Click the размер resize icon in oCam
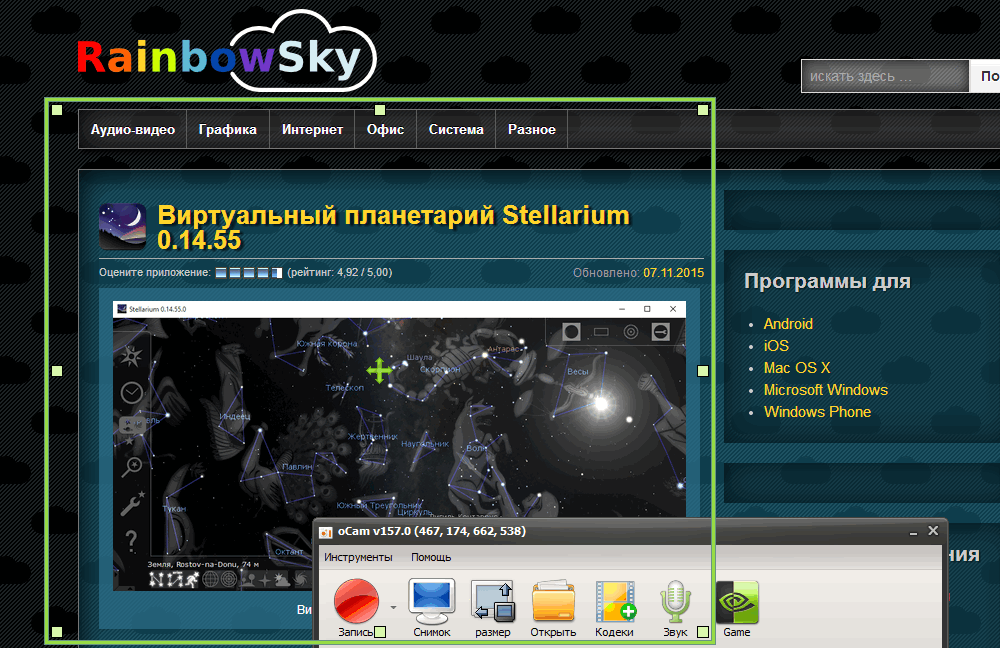The width and height of the screenshot is (1000, 648). 492,601
